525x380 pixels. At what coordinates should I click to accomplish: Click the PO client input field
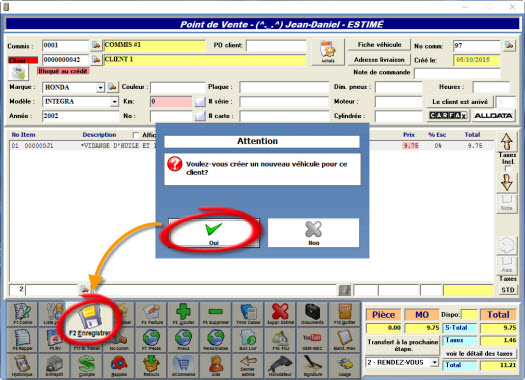click(x=276, y=45)
